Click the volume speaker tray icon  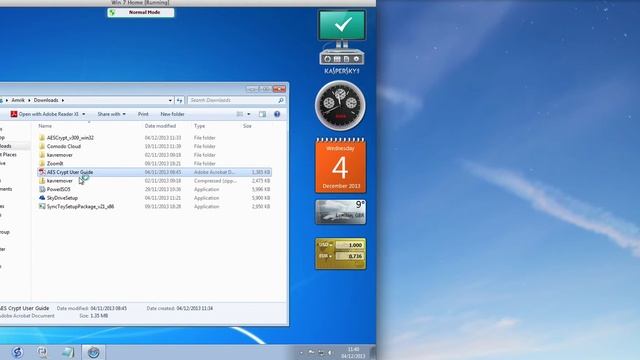(330, 353)
